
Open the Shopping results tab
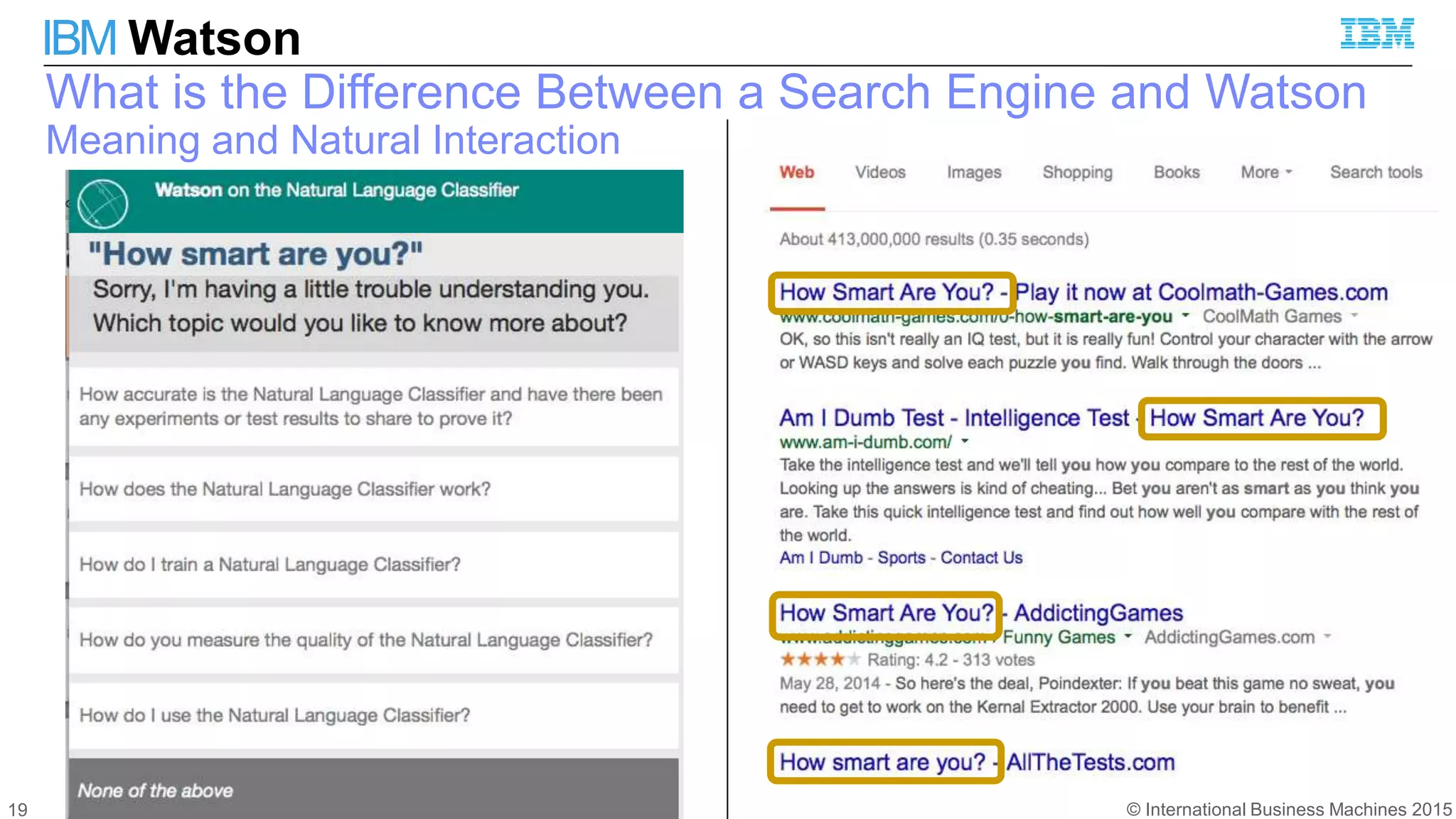tap(1077, 172)
